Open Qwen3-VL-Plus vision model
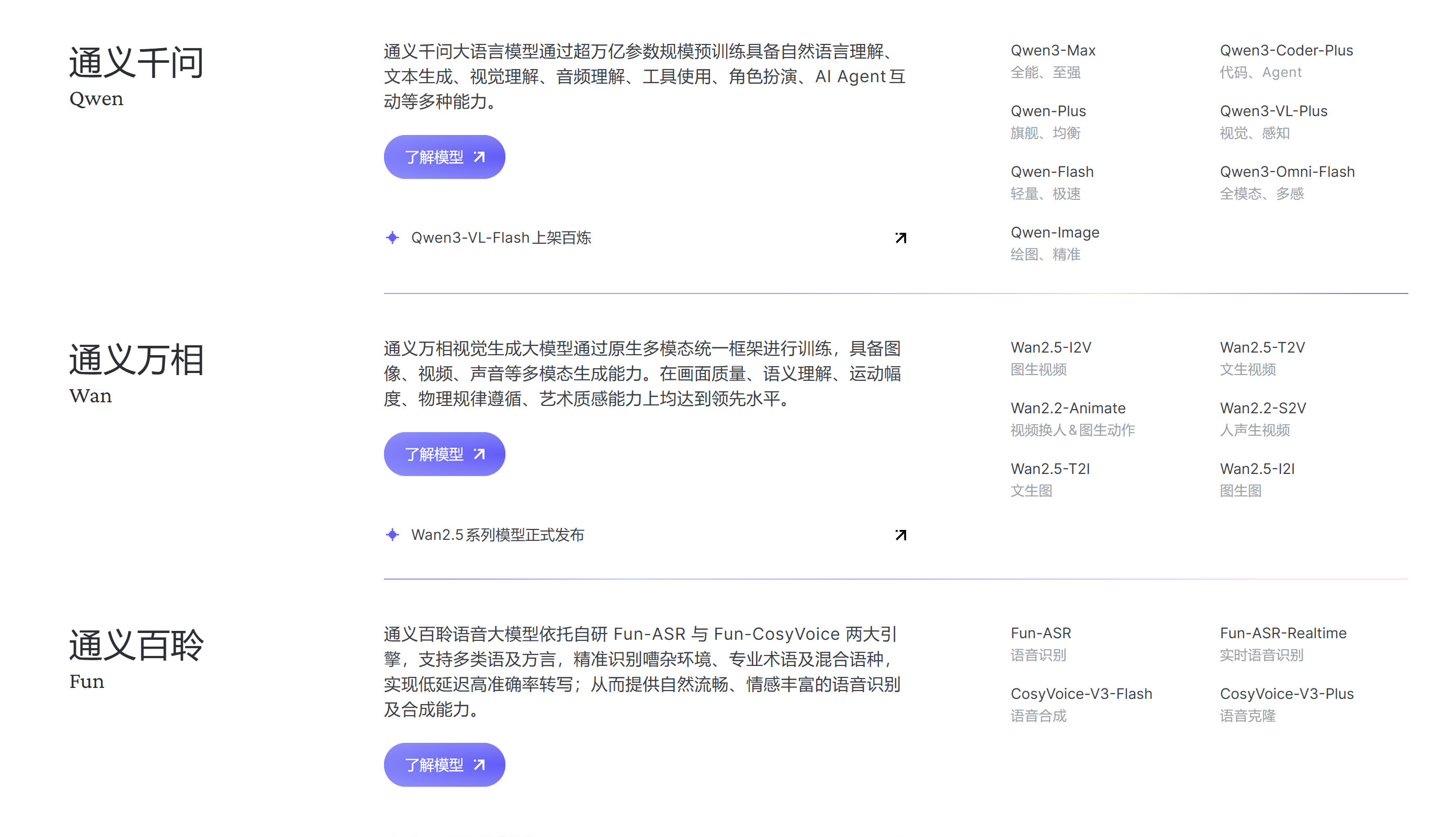This screenshot has width=1456, height=837. point(1273,111)
